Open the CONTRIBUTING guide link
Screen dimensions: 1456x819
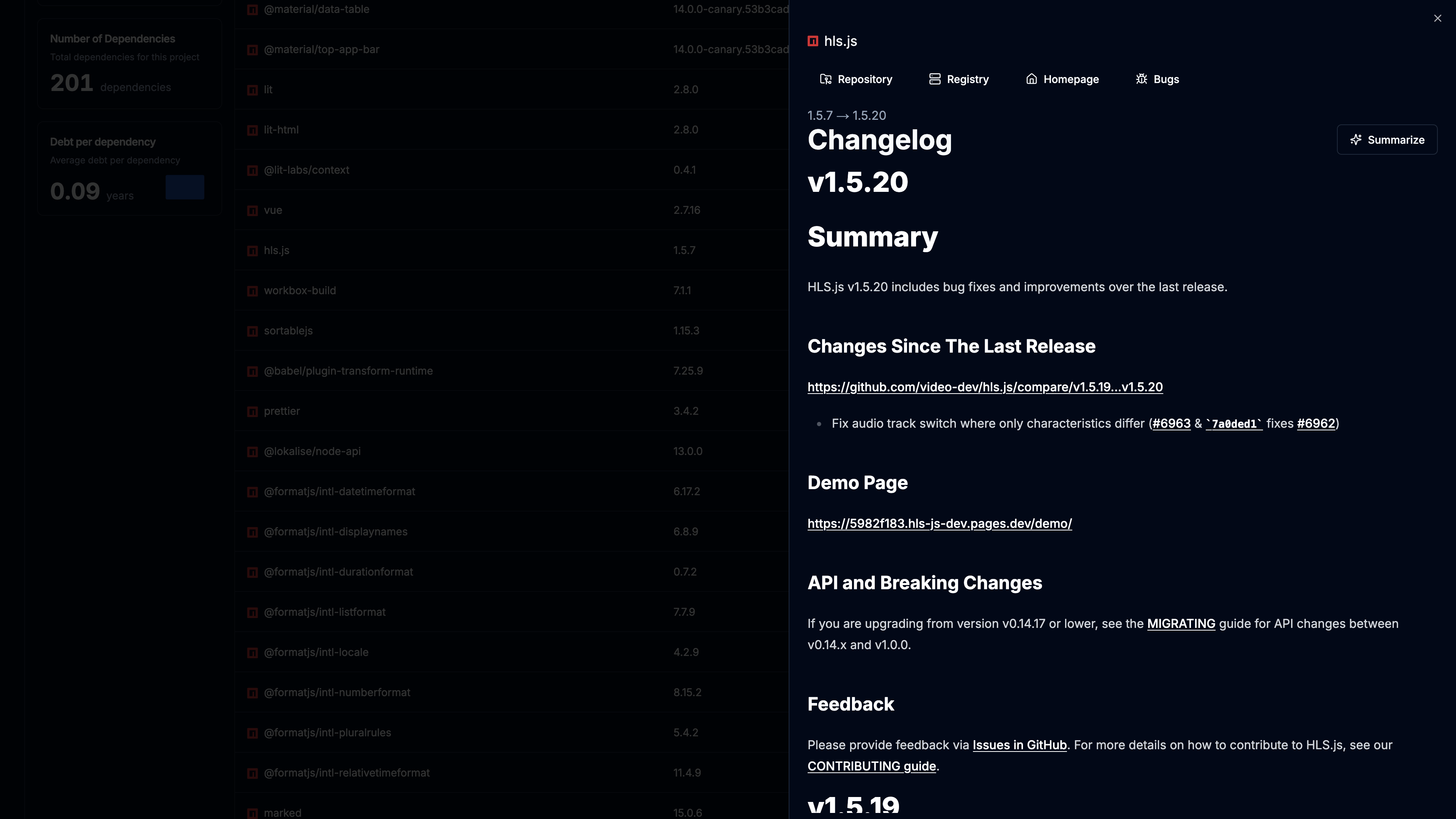point(872,766)
